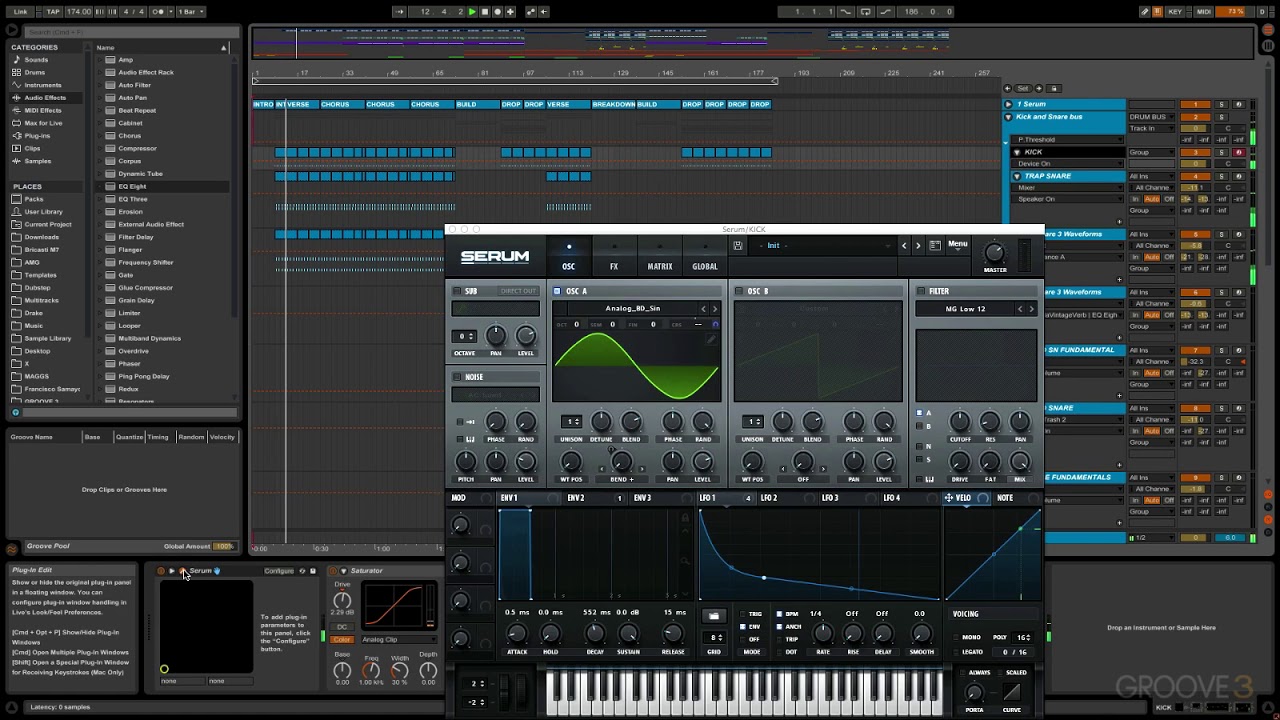Enable the MONO voicing checkbox
The image size is (1280, 720).
point(957,637)
